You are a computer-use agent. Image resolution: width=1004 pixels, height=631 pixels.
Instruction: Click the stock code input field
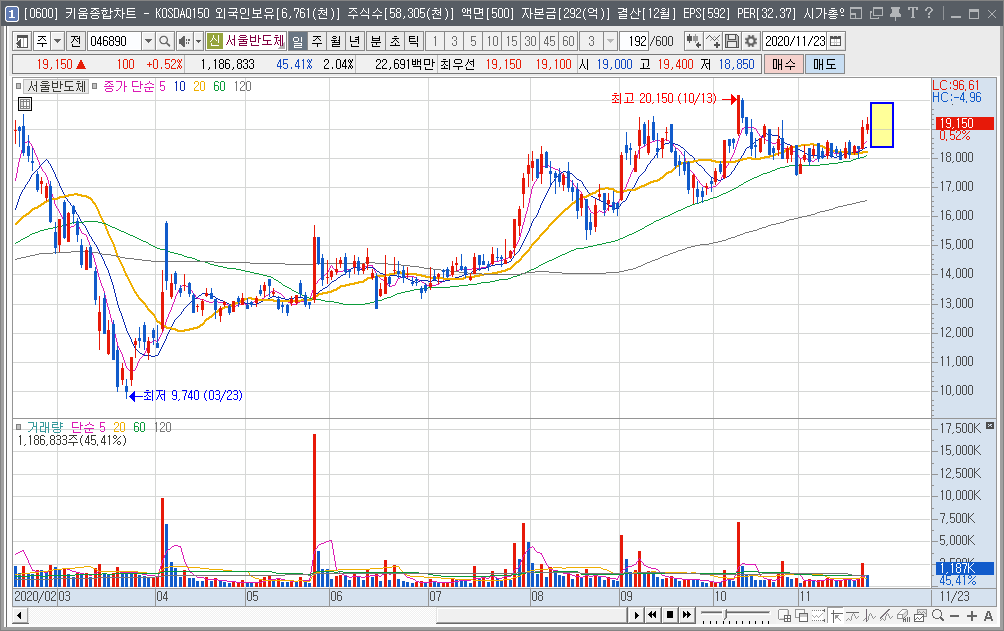(115, 42)
